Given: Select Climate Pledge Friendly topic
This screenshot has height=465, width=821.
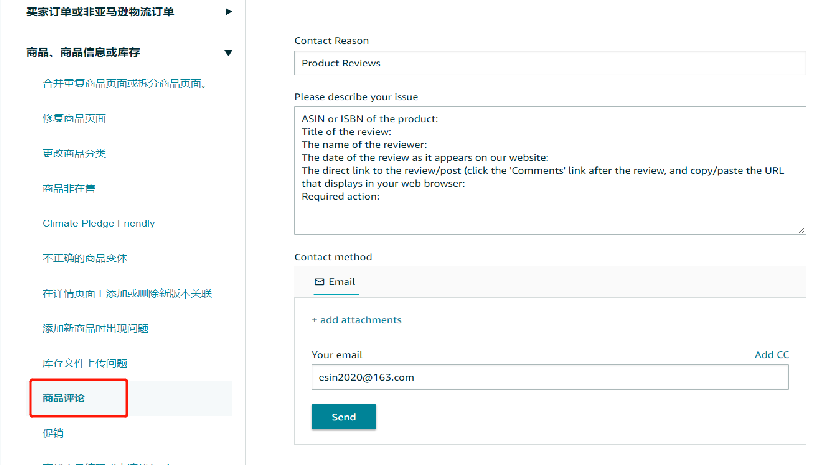Looking at the screenshot, I should [x=99, y=223].
